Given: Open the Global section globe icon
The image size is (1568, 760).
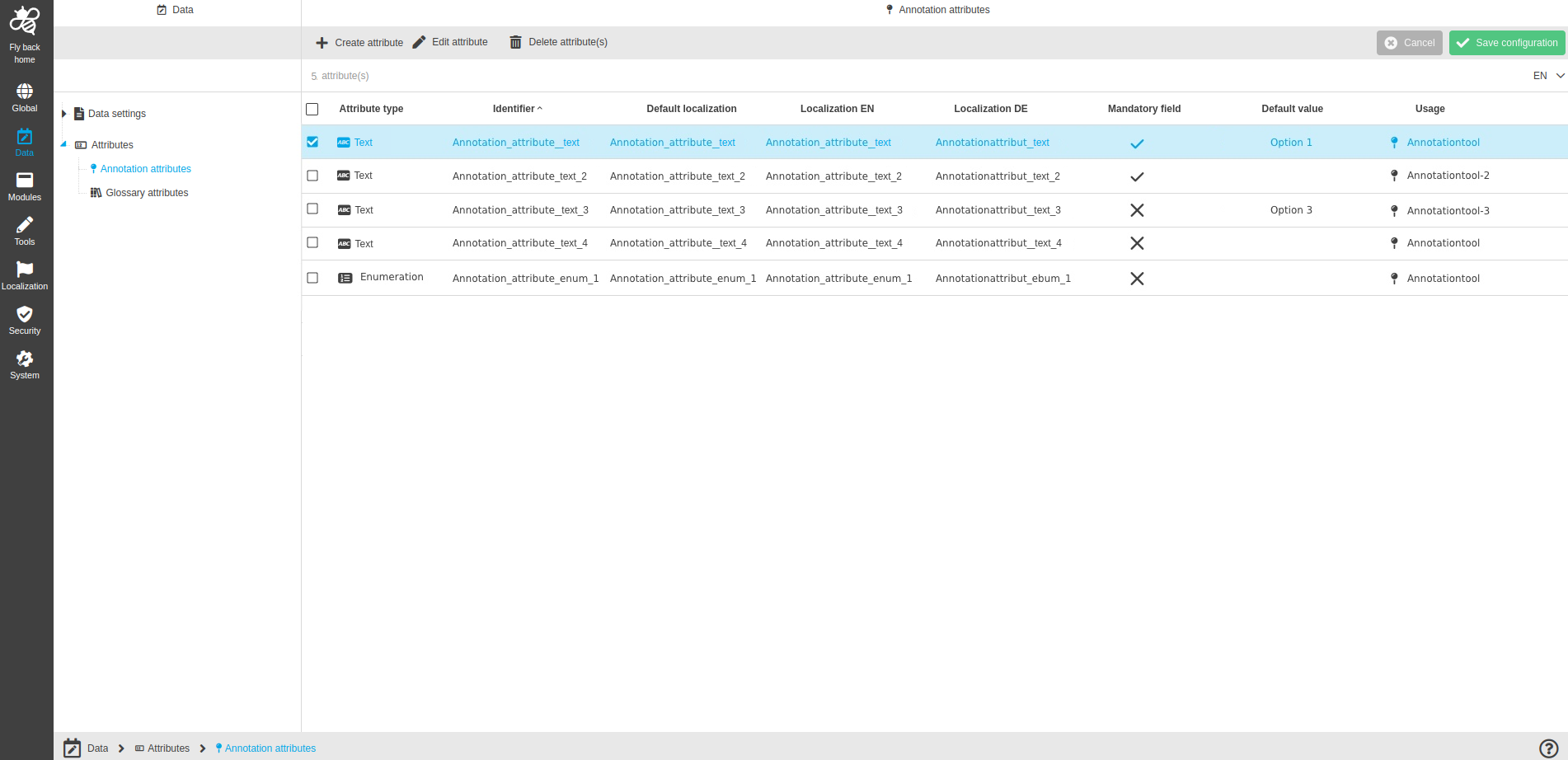Looking at the screenshot, I should point(25,91).
